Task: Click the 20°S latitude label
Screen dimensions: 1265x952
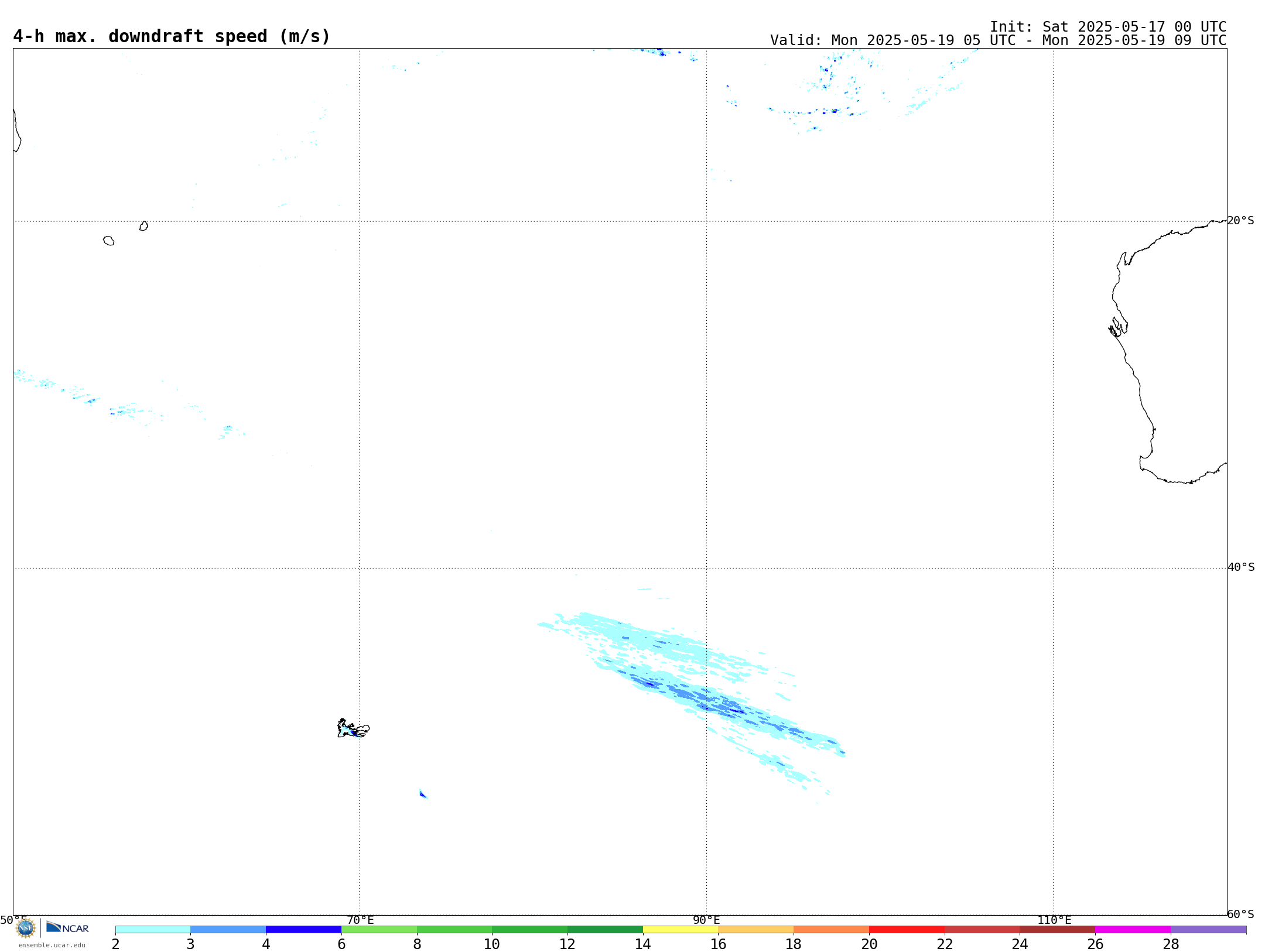Action: (x=1240, y=221)
